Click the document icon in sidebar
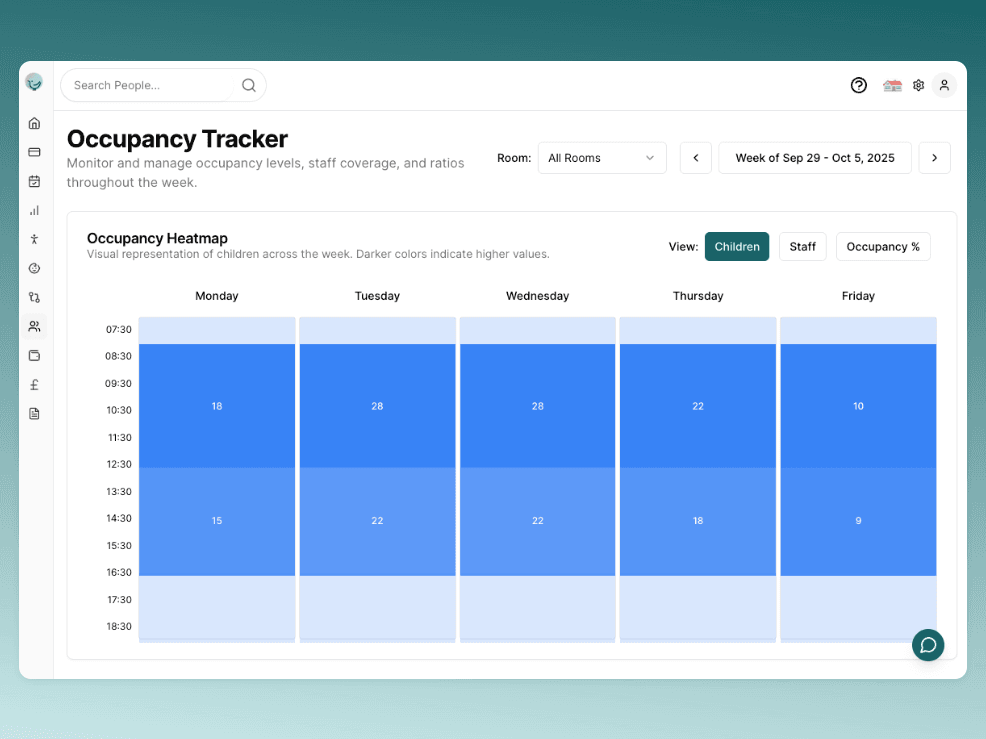The width and height of the screenshot is (986, 739). click(x=34, y=413)
